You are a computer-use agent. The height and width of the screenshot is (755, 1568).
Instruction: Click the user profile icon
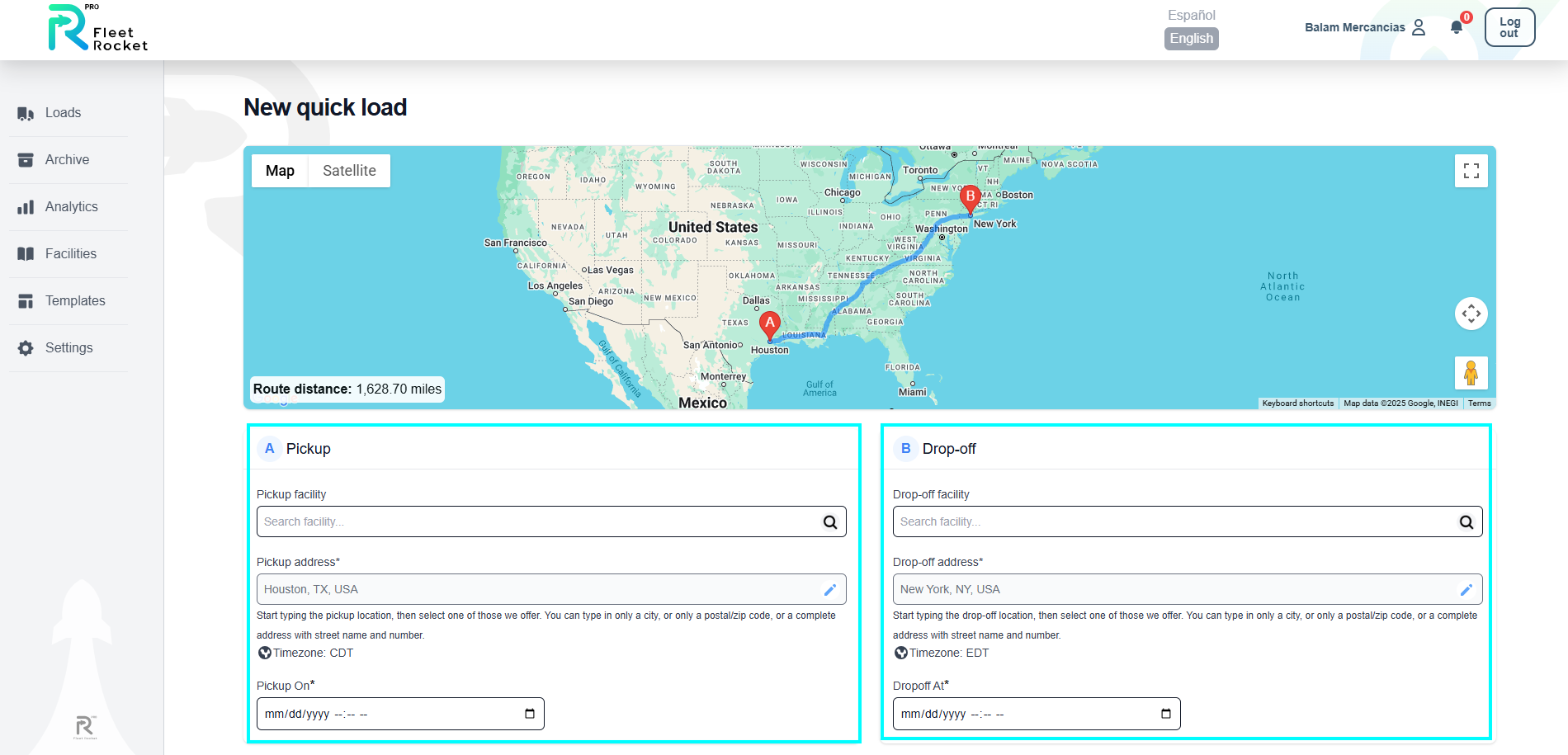(1419, 27)
